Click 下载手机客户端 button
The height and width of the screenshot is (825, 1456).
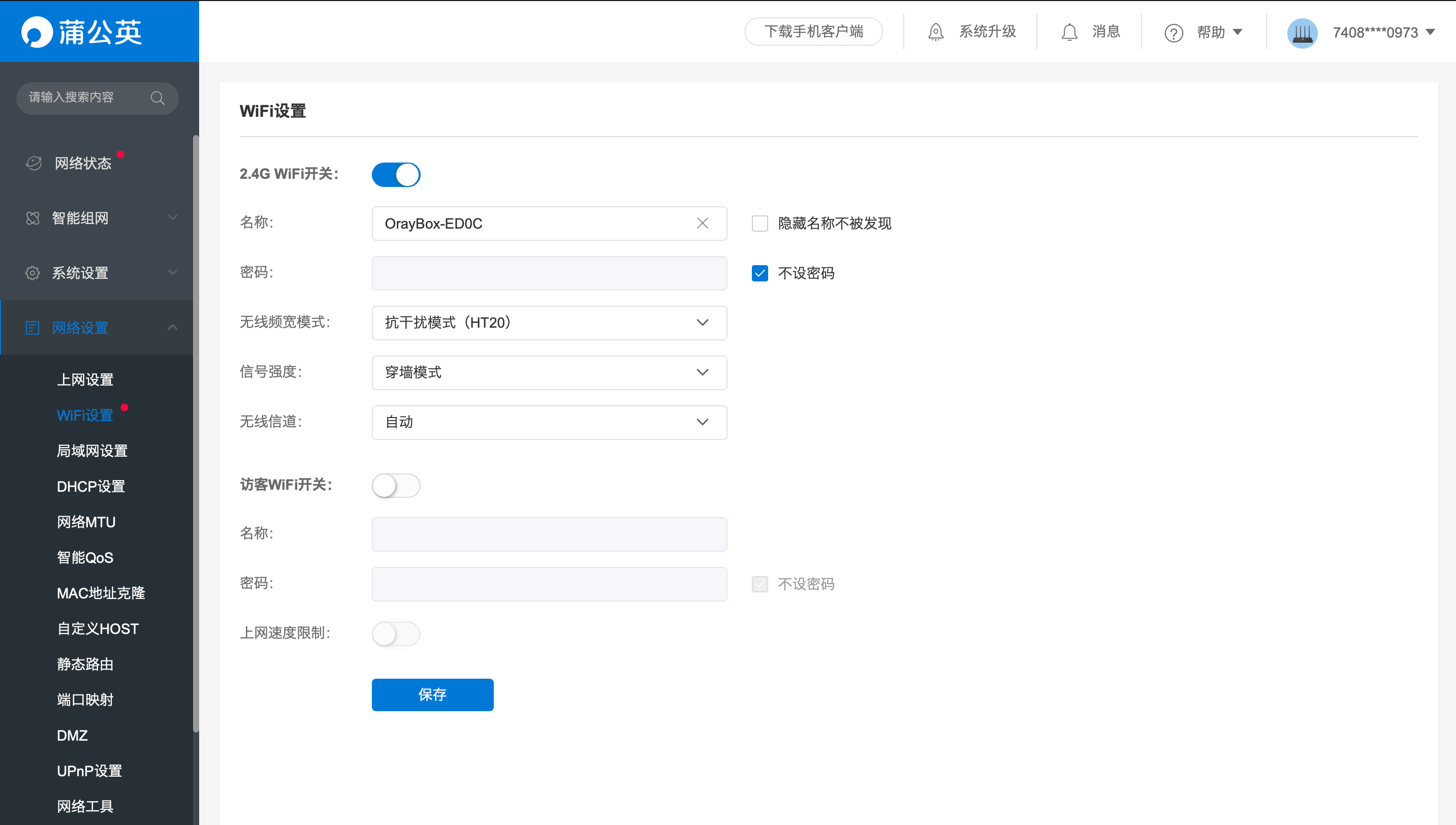click(813, 31)
